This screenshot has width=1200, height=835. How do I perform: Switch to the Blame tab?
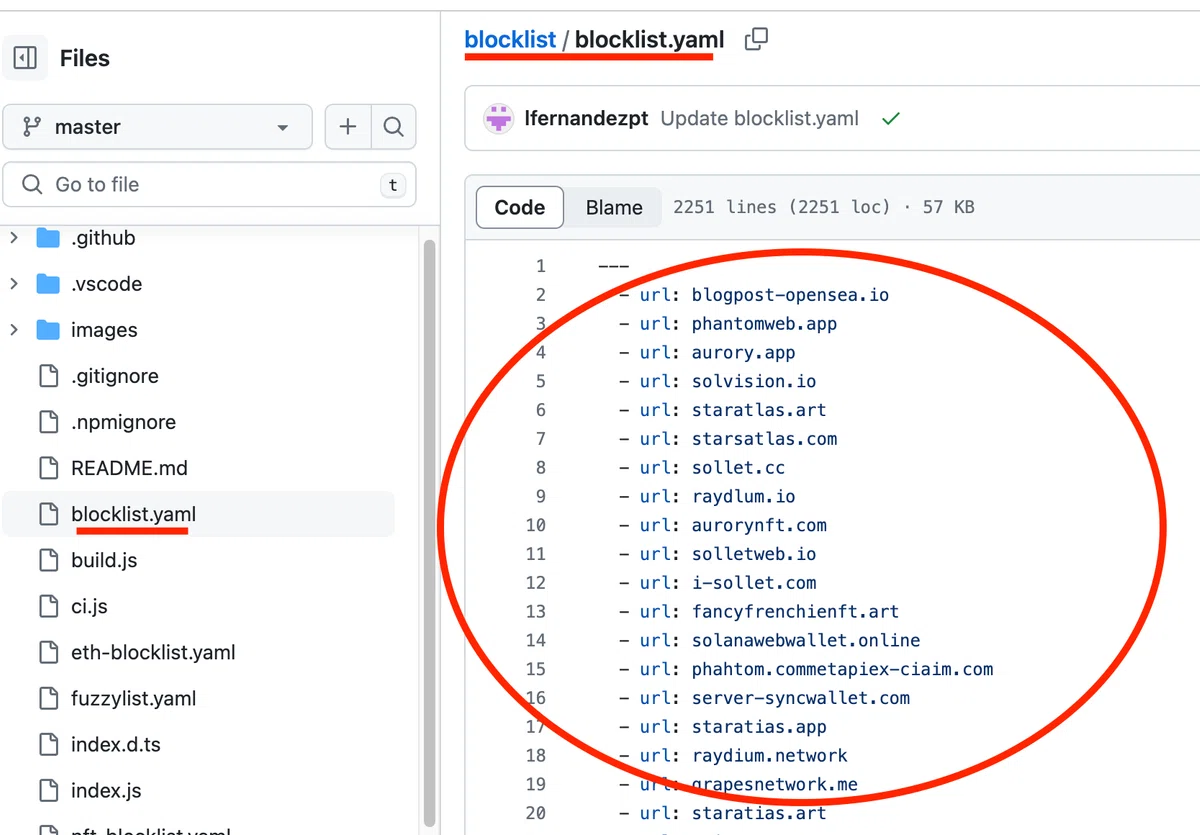pos(614,207)
